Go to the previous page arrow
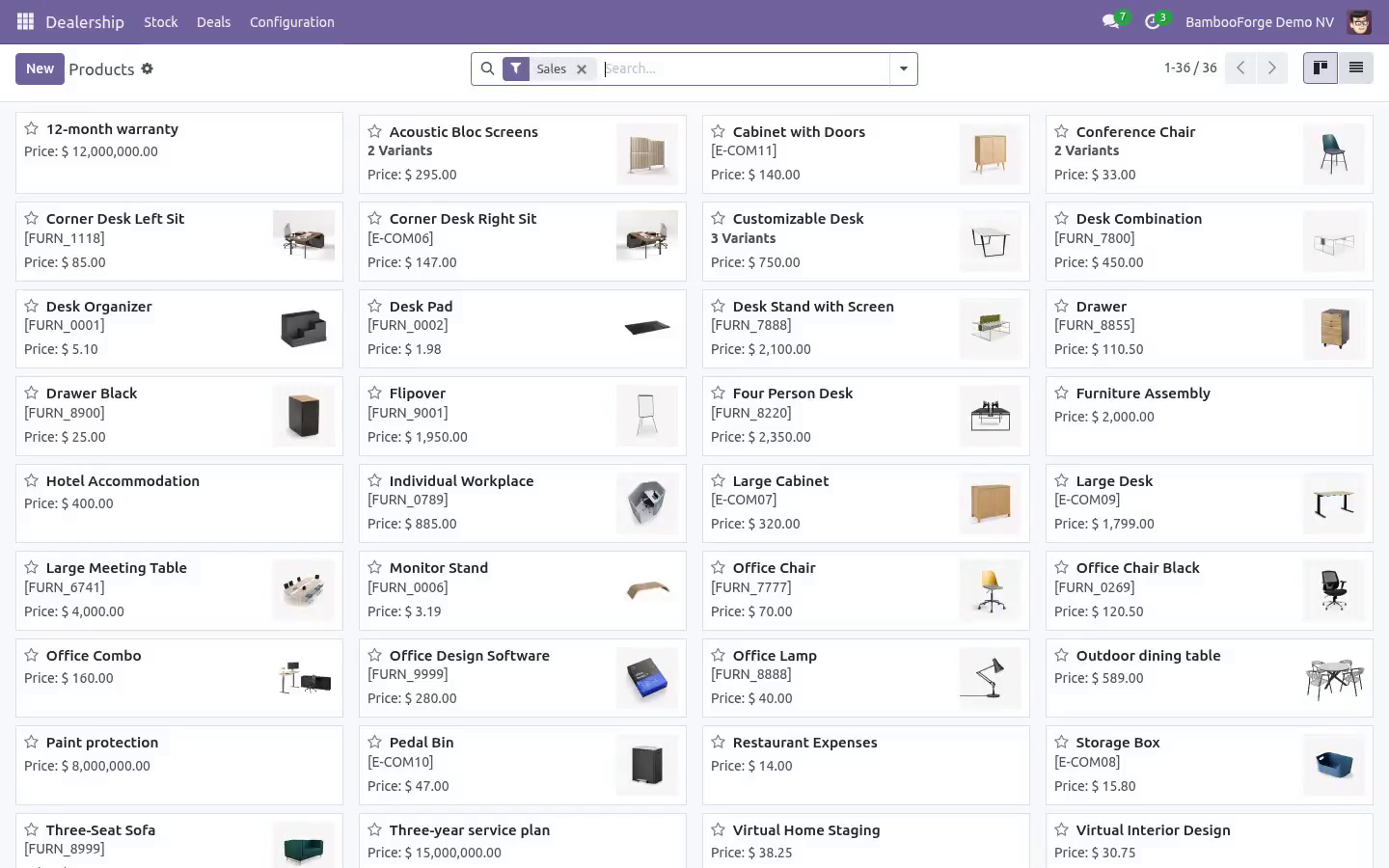The image size is (1389, 868). [x=1240, y=68]
